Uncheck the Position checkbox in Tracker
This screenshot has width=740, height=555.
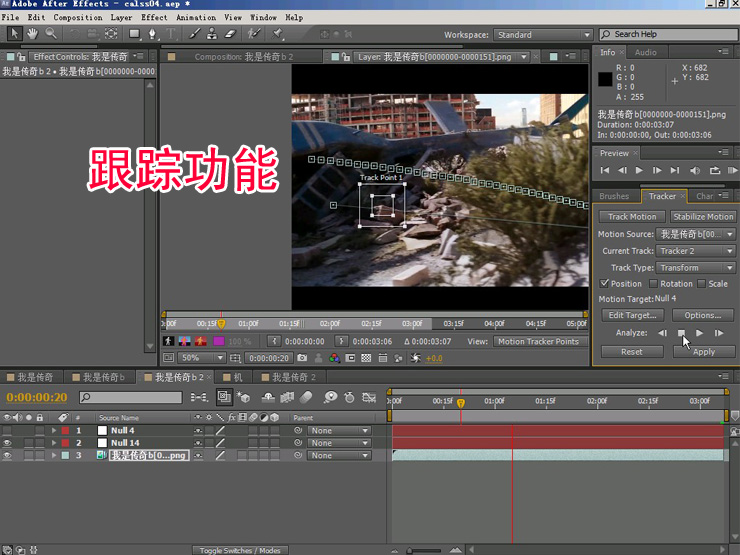[x=604, y=284]
